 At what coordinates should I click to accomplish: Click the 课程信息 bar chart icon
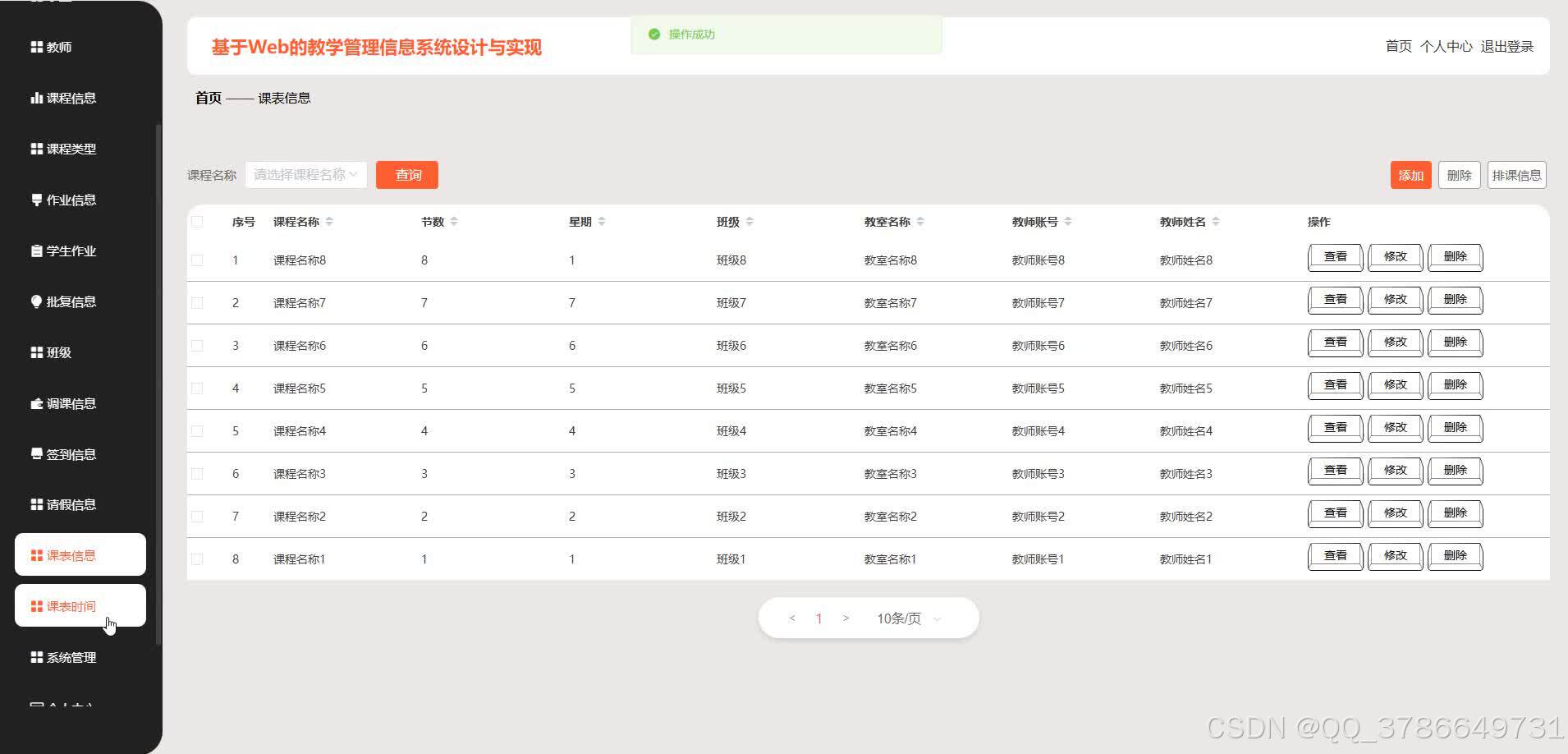pyautogui.click(x=36, y=98)
